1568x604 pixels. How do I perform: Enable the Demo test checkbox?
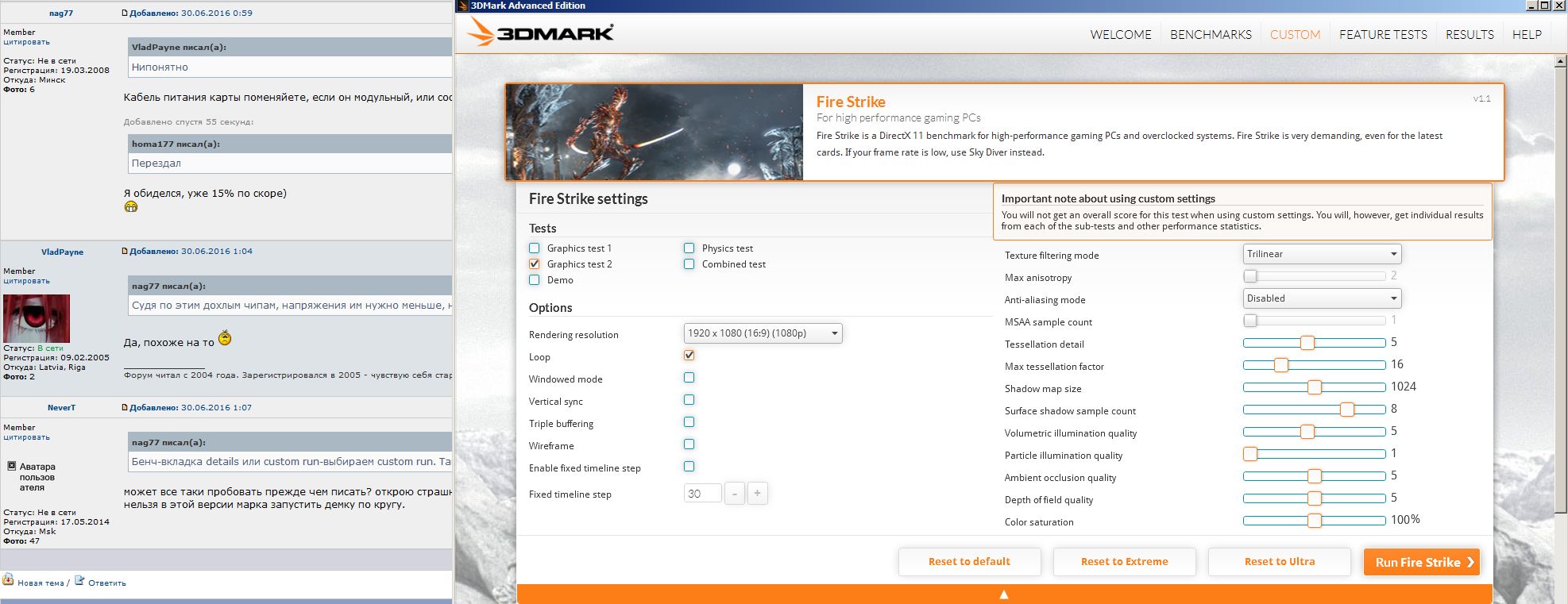pyautogui.click(x=535, y=280)
